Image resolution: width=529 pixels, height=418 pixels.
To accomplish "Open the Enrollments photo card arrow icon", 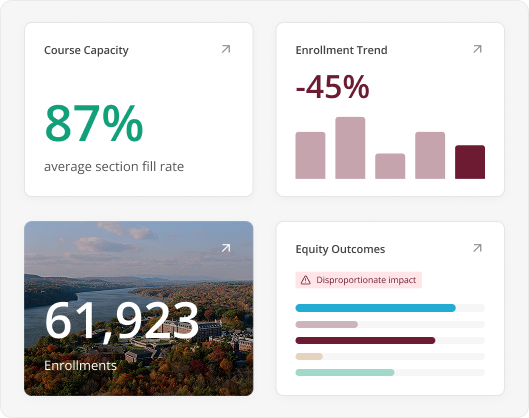I will (x=226, y=248).
